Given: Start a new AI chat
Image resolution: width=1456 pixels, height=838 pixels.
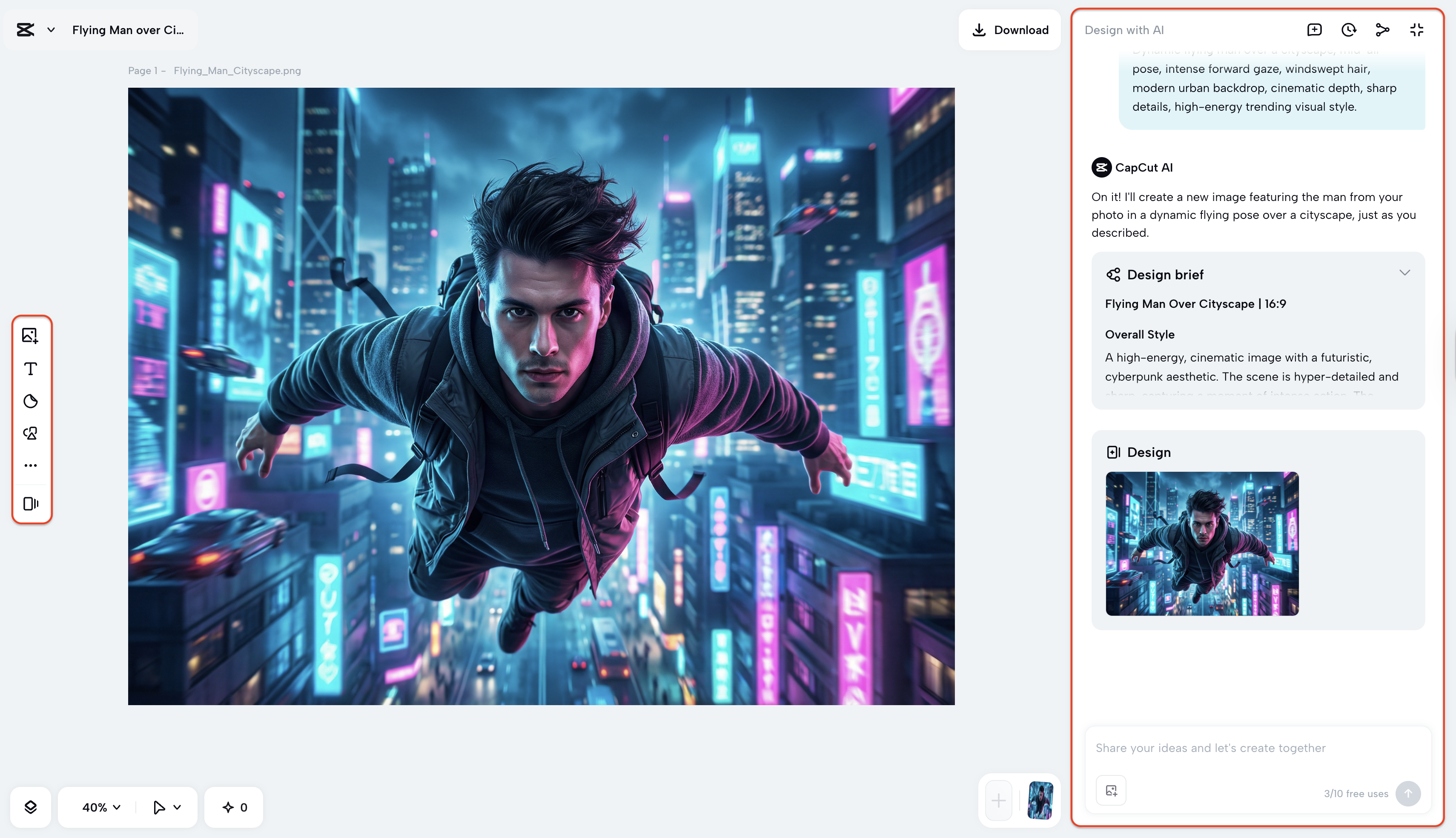Looking at the screenshot, I should click(1314, 30).
